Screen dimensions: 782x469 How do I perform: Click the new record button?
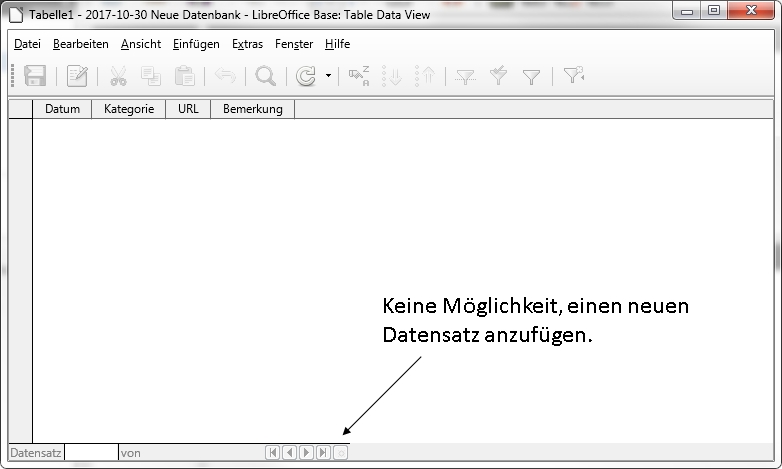pos(341,453)
